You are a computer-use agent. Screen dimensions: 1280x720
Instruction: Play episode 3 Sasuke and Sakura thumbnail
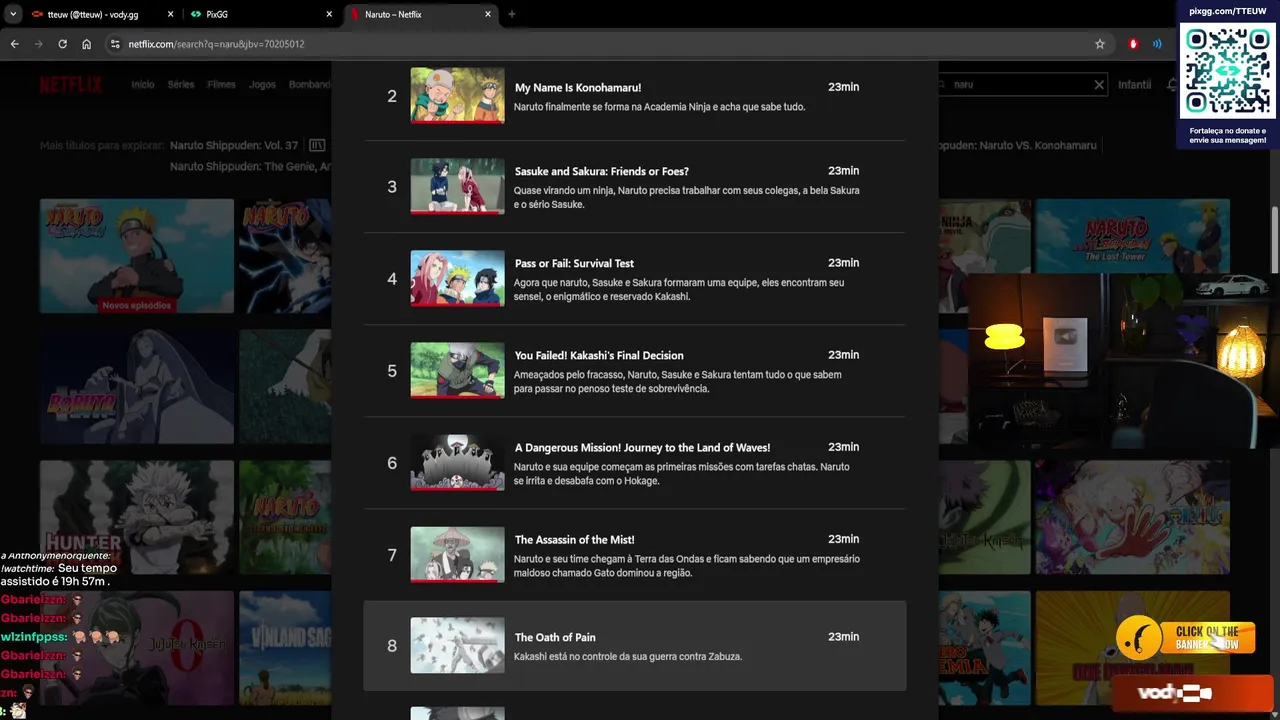[x=457, y=187]
